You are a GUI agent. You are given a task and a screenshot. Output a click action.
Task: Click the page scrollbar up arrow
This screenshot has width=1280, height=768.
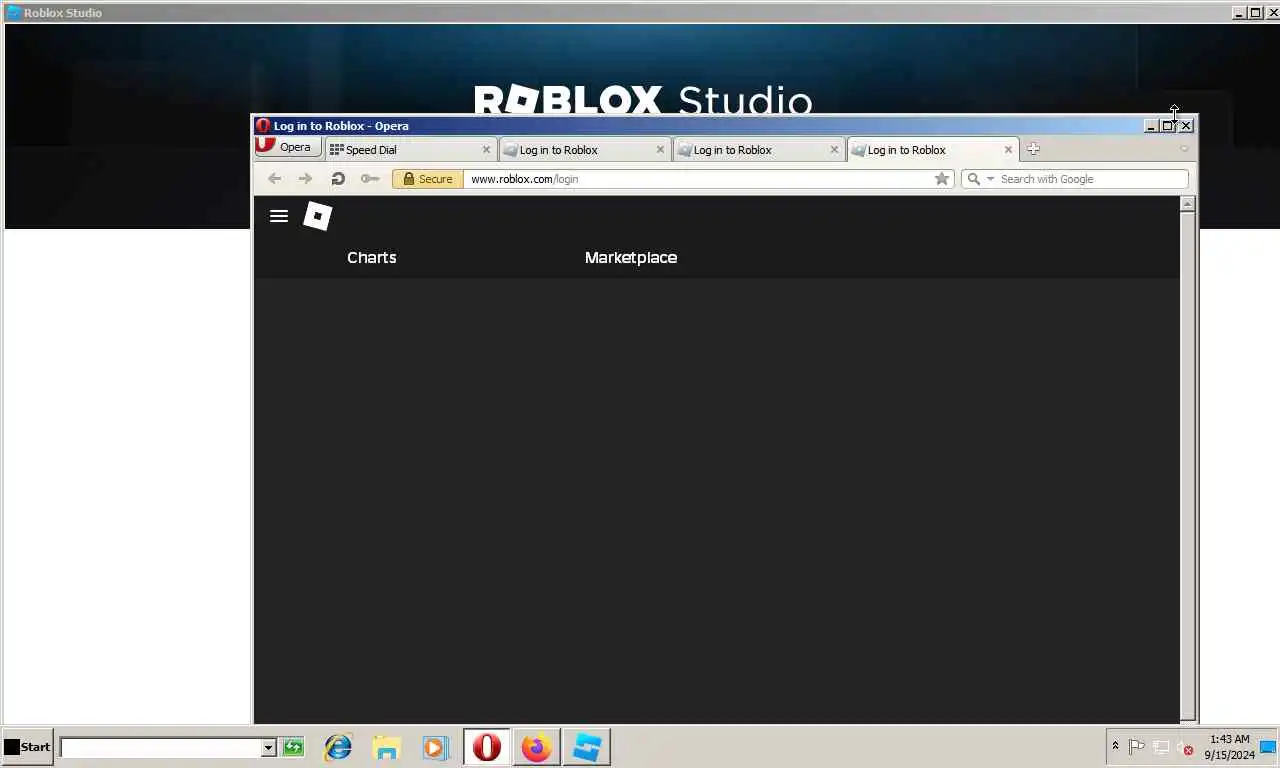point(1188,204)
